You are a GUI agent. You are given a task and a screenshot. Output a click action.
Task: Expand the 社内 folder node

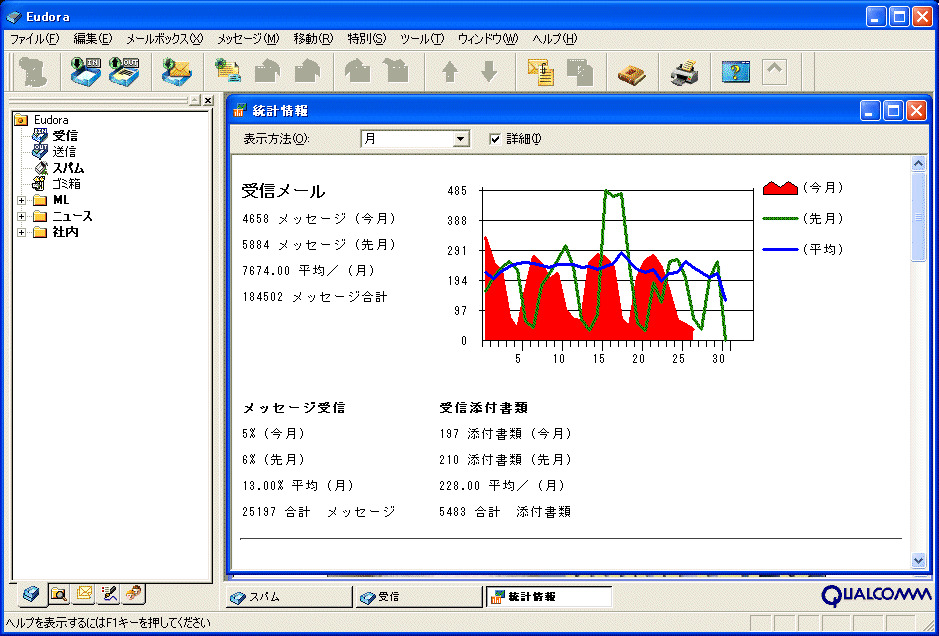tap(22, 232)
